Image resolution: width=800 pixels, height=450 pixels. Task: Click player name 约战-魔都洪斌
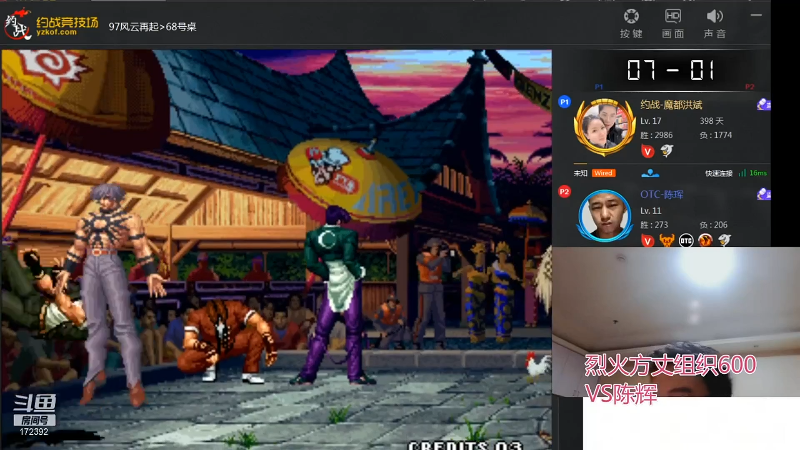671,105
